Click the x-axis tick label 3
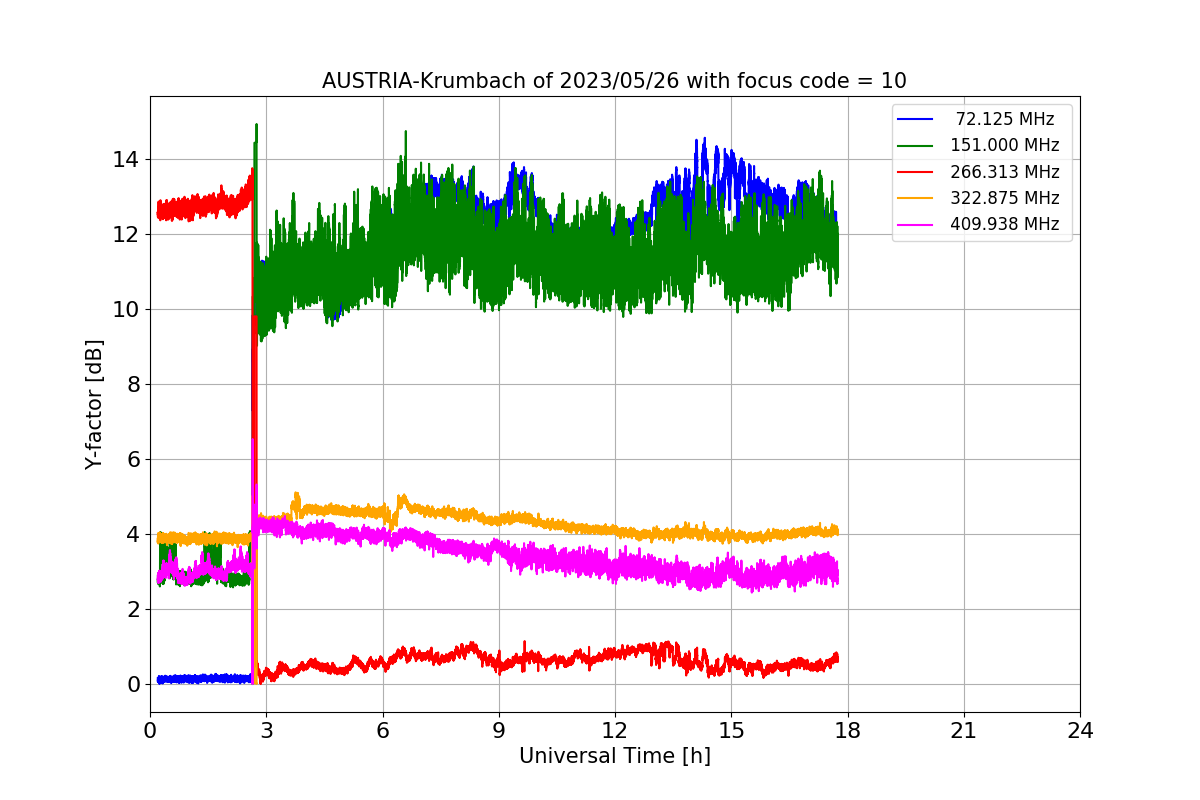This screenshot has height=800, width=1200. 266,730
